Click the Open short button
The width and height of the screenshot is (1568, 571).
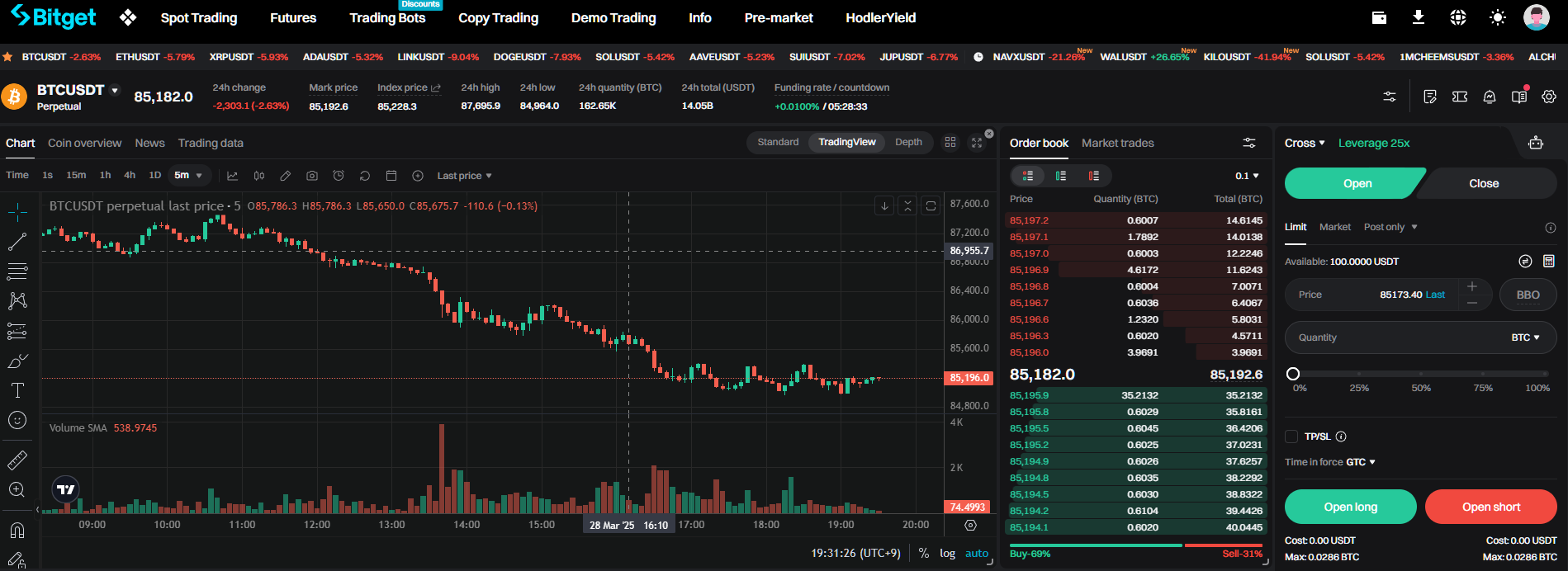1491,507
